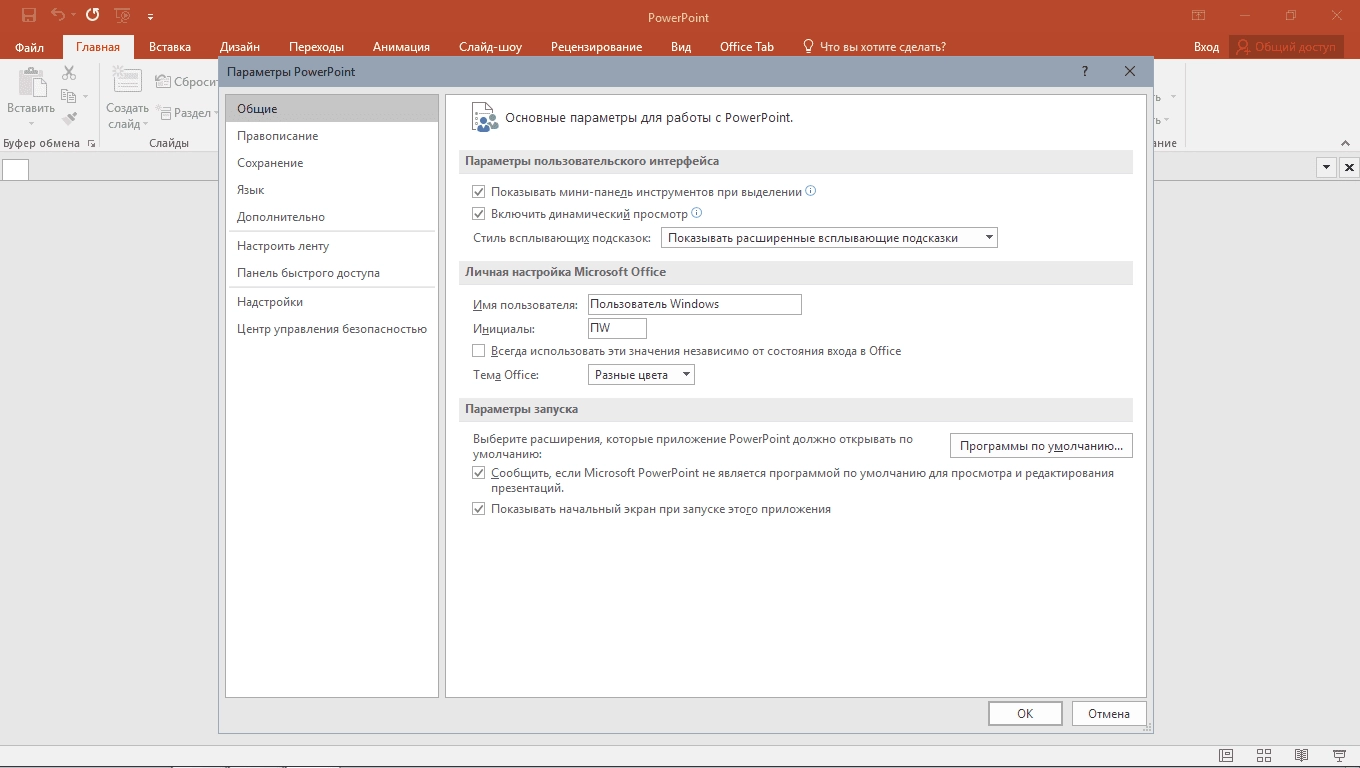
Task: Click the Format Painter brush icon
Action: [69, 118]
